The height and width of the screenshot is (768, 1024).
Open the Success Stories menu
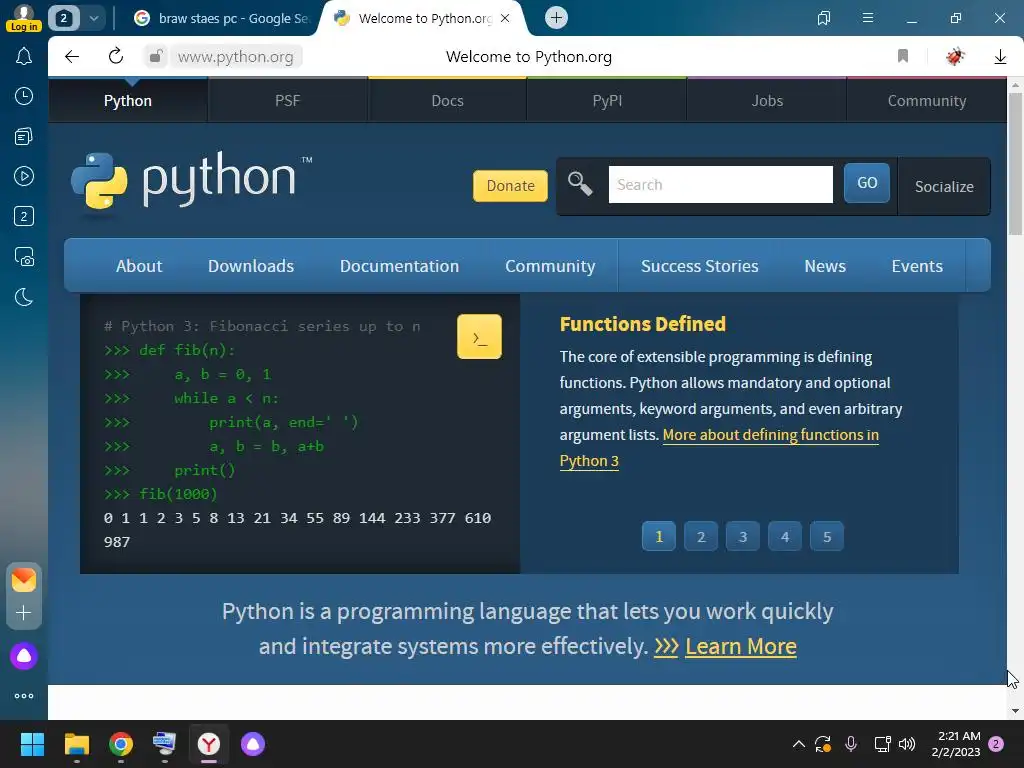coord(699,266)
